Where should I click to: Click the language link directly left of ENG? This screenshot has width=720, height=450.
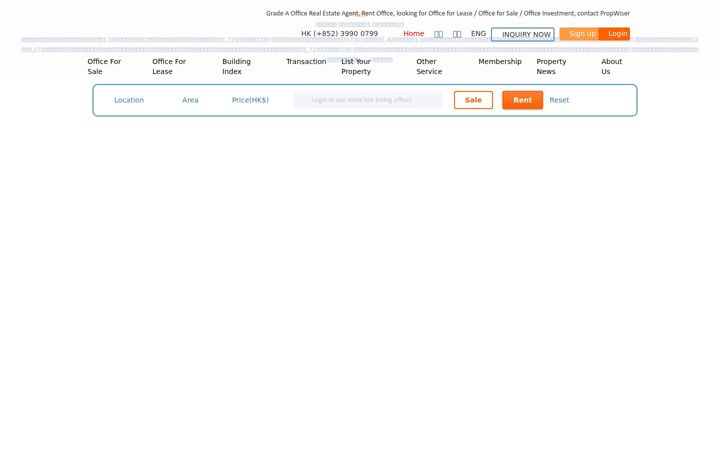click(457, 34)
